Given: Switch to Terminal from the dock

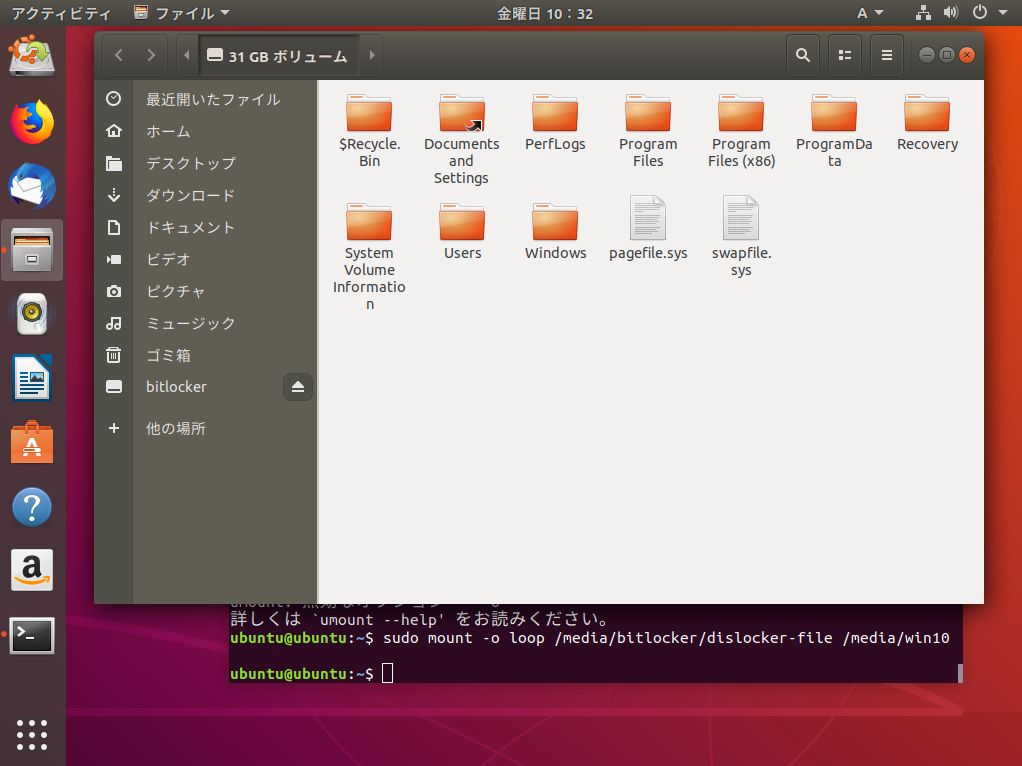Looking at the screenshot, I should pyautogui.click(x=32, y=635).
